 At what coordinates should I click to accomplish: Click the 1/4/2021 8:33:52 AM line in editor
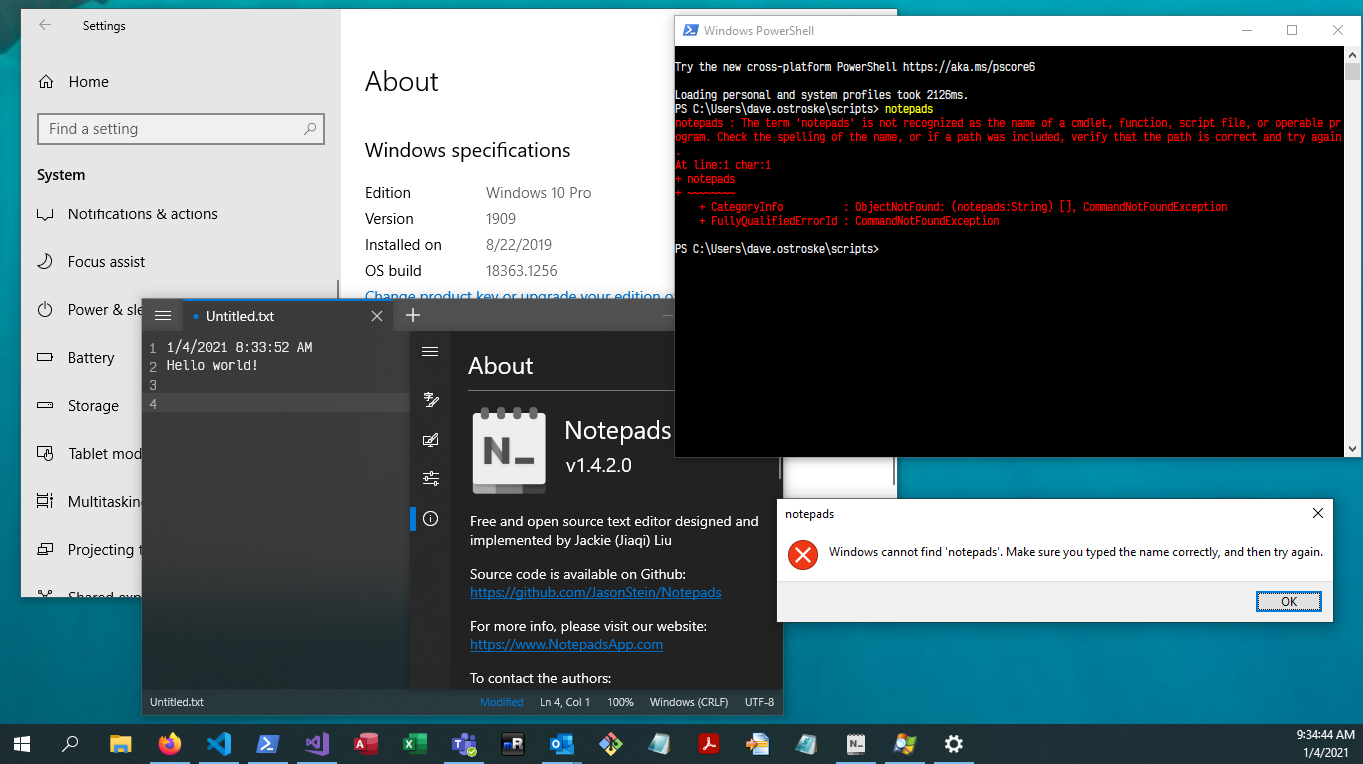pyautogui.click(x=239, y=347)
